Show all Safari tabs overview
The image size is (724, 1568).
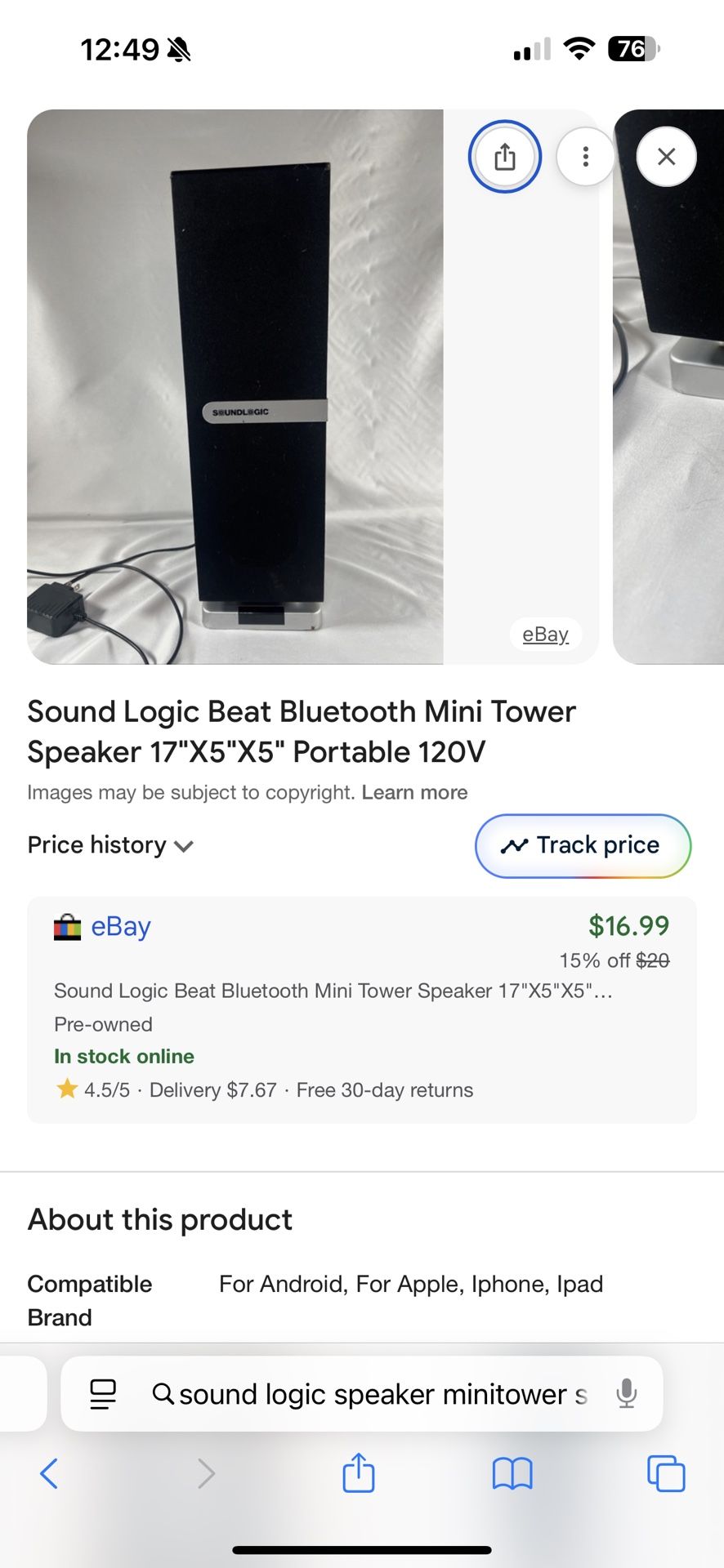[x=666, y=1473]
